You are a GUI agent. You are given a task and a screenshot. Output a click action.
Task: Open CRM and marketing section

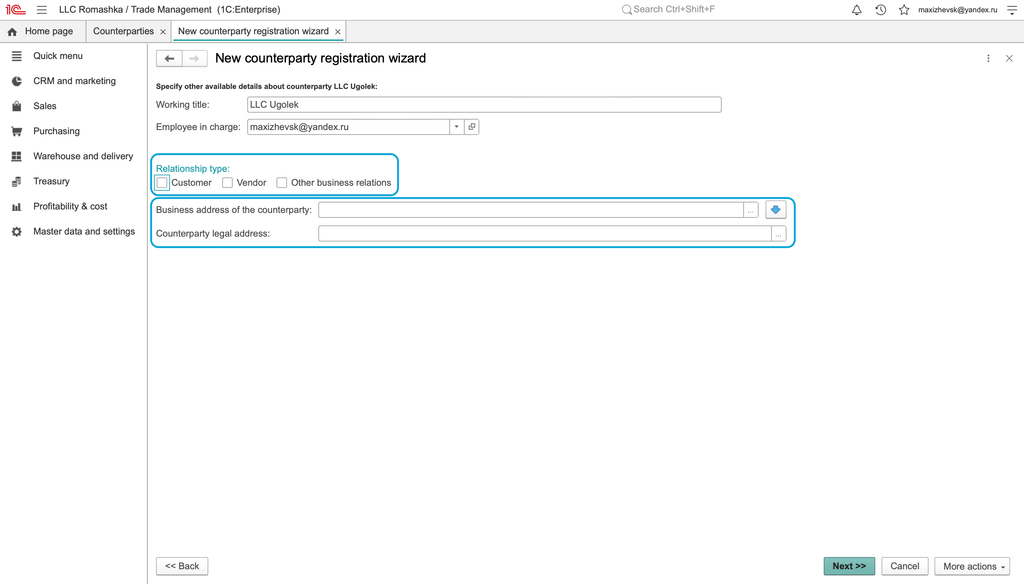(x=73, y=81)
